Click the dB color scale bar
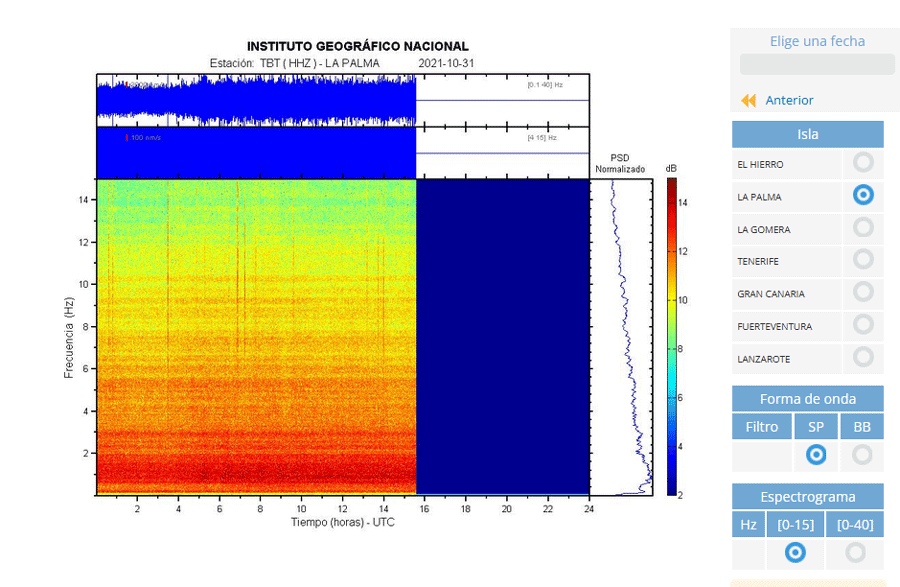 [672, 336]
